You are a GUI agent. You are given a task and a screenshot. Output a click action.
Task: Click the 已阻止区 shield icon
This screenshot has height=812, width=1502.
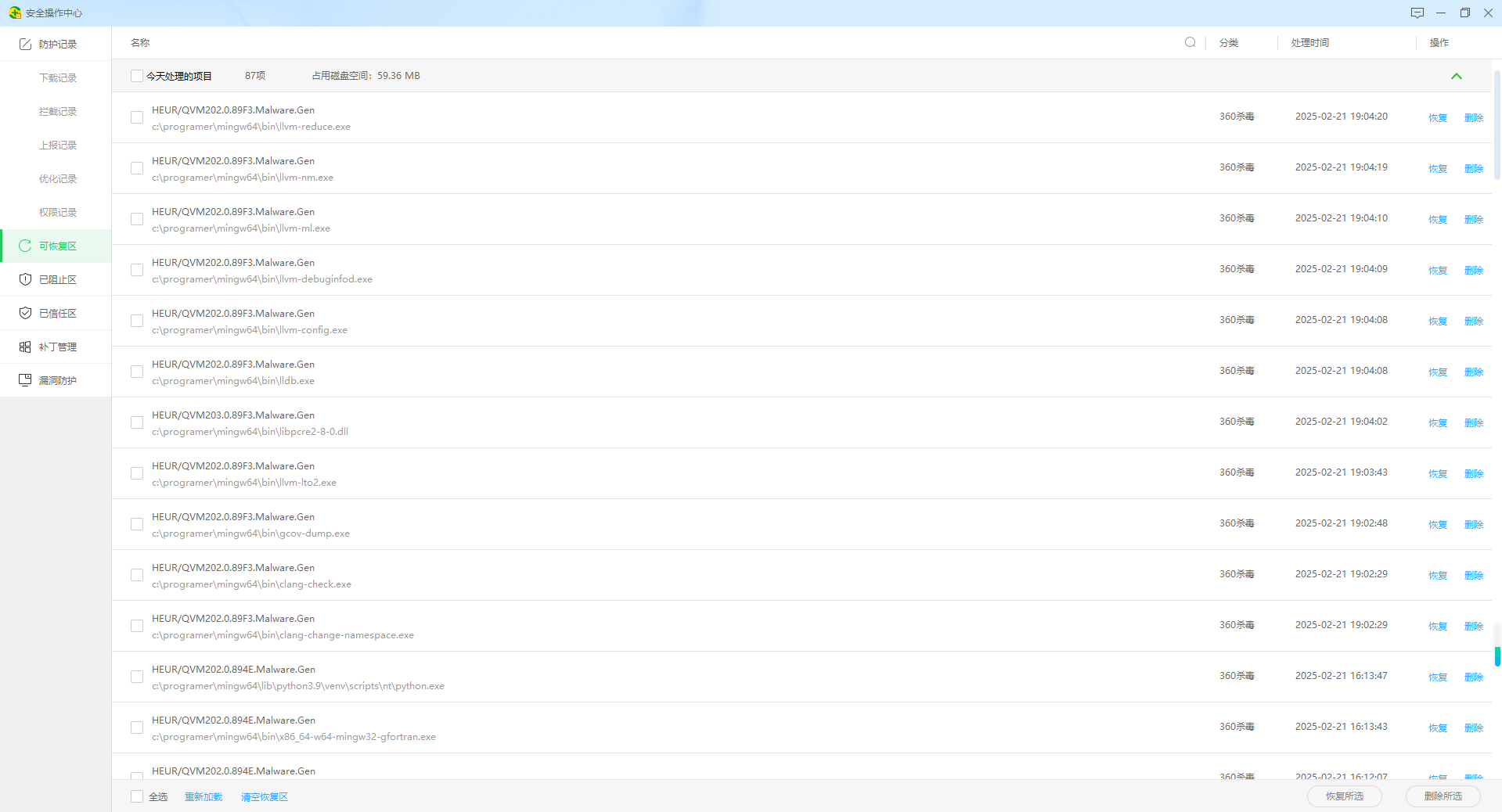[x=25, y=279]
